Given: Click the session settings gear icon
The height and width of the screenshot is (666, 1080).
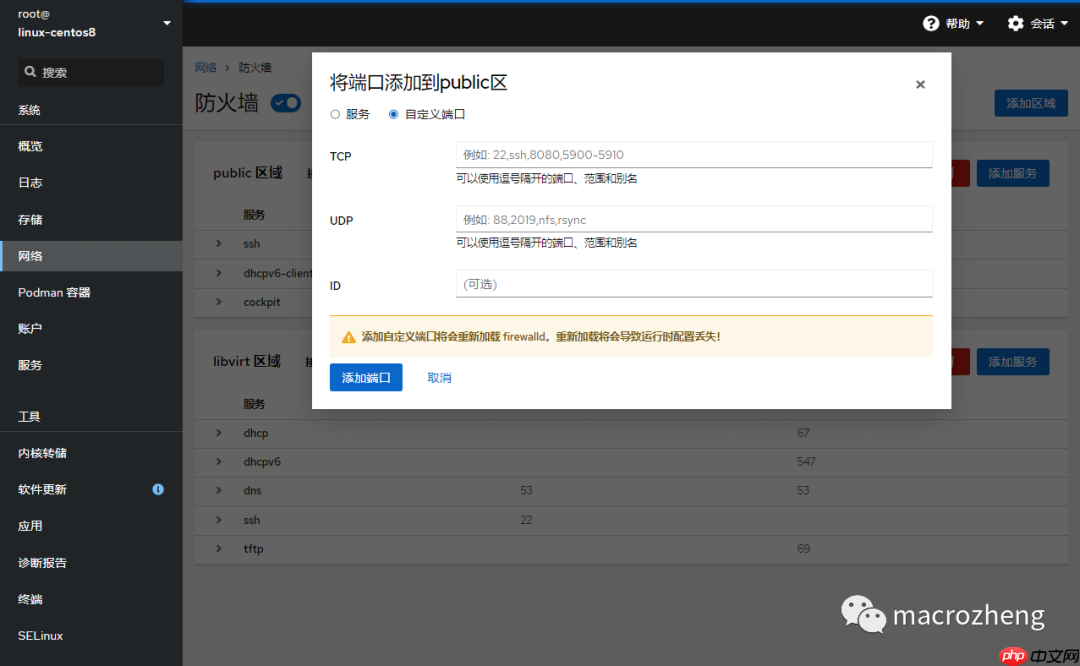Looking at the screenshot, I should 1015,23.
